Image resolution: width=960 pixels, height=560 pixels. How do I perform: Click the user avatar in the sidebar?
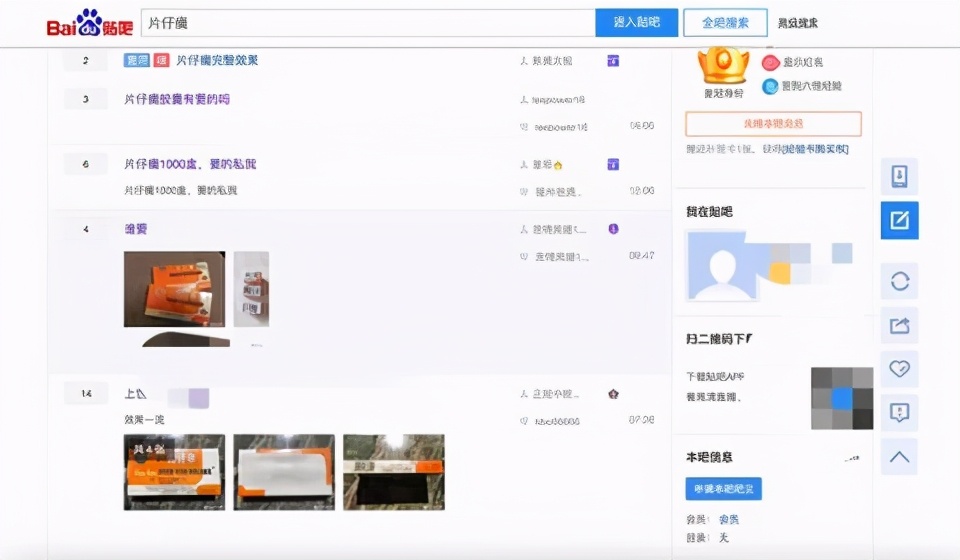coord(723,266)
